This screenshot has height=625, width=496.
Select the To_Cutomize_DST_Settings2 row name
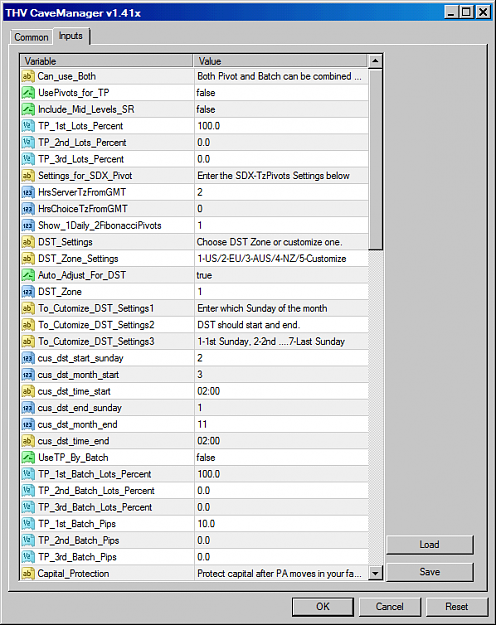[x=96, y=325]
